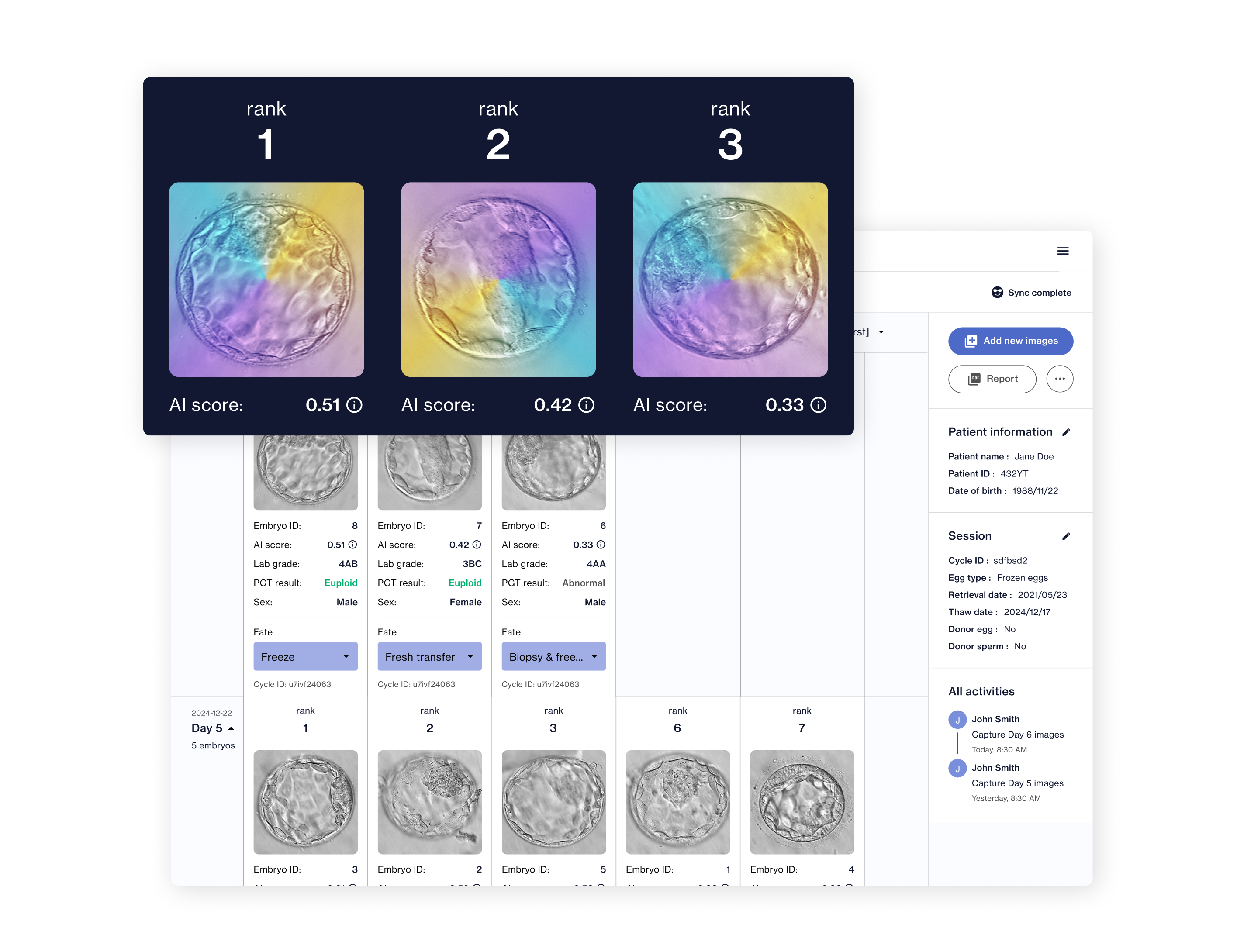Click the Sync complete status icon

click(x=997, y=292)
